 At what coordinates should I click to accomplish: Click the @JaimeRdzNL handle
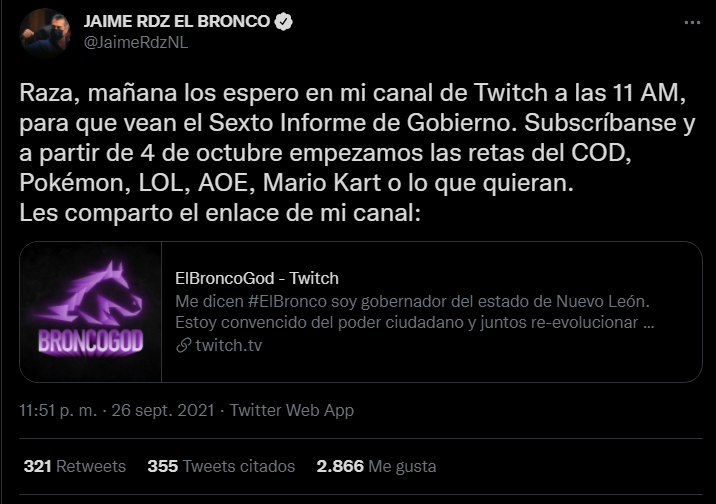pyautogui.click(x=135, y=42)
